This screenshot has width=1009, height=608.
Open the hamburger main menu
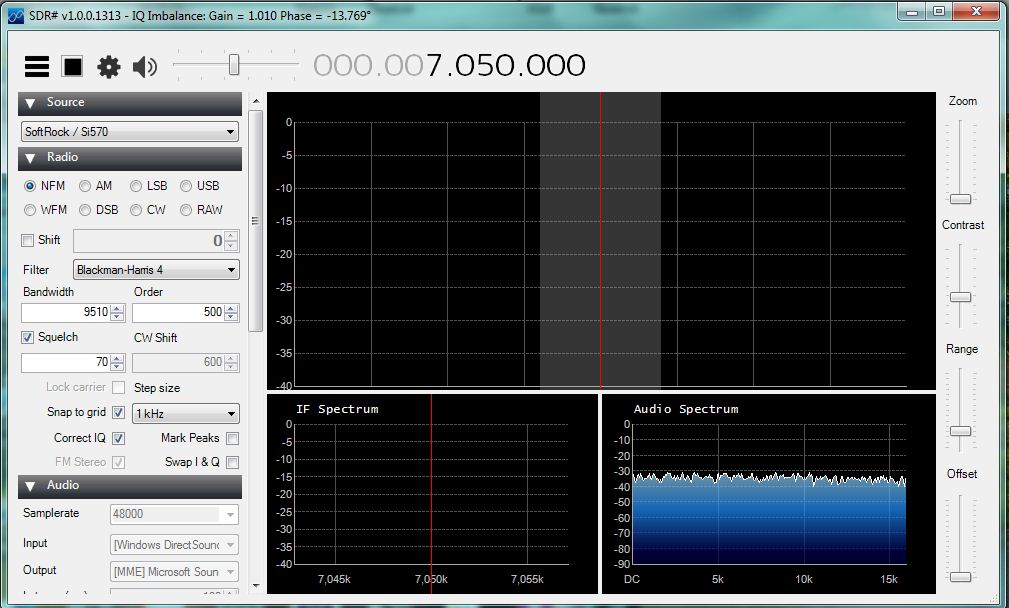[x=37, y=66]
